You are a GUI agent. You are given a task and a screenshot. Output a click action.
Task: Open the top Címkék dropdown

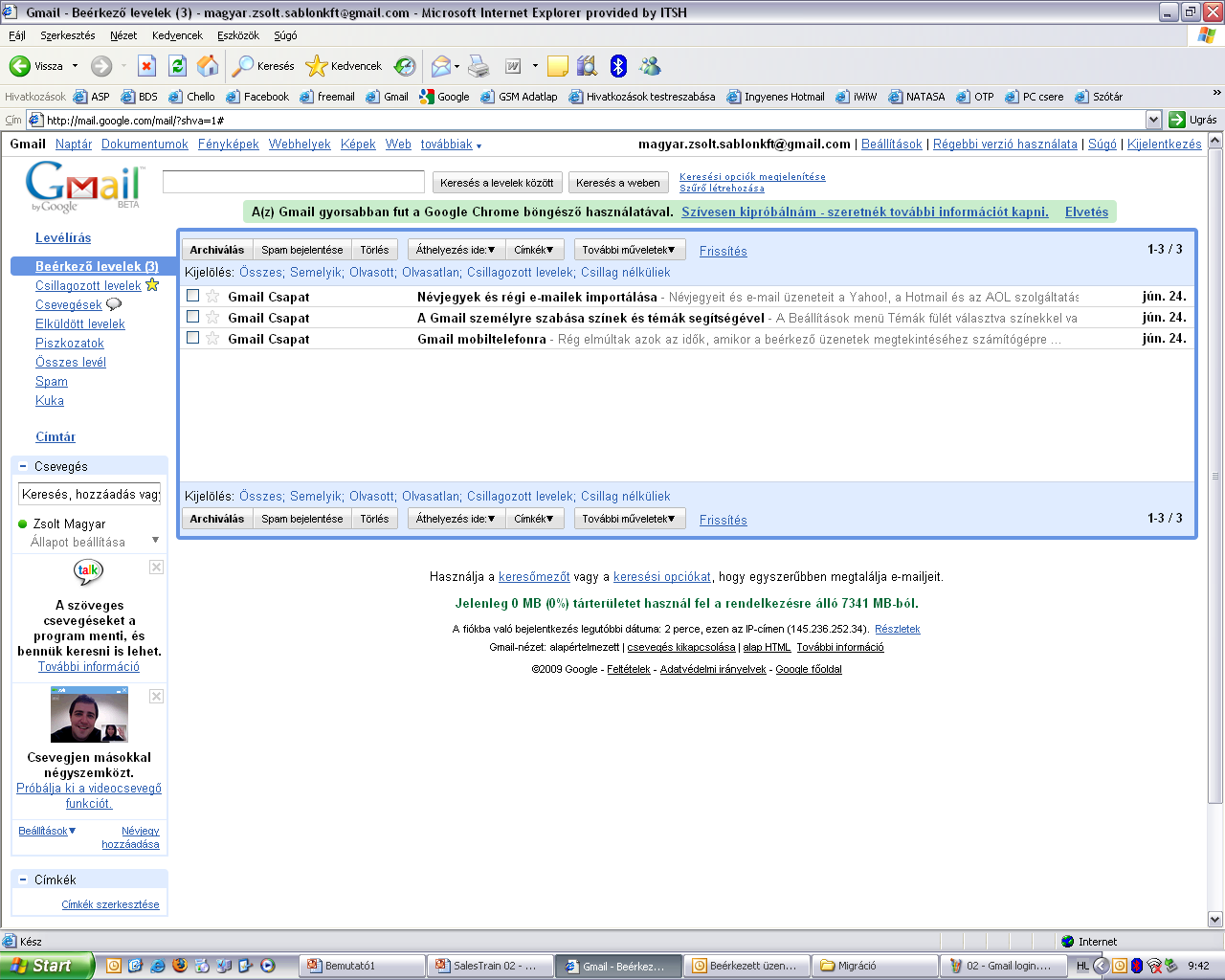point(534,250)
